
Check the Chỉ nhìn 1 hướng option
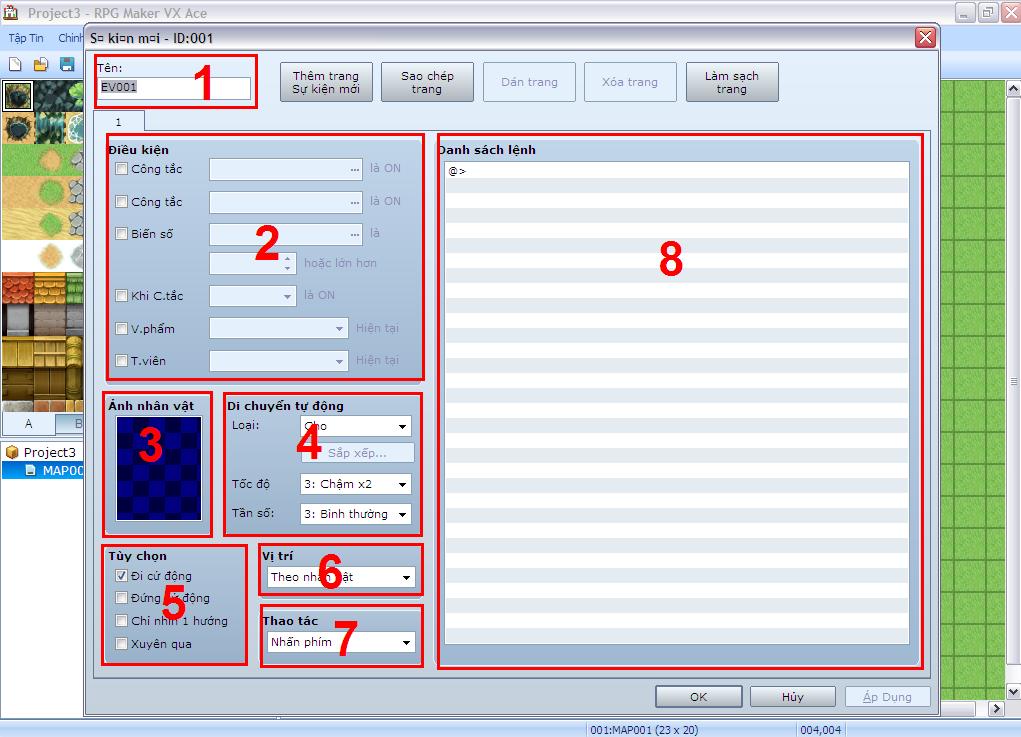click(x=121, y=620)
